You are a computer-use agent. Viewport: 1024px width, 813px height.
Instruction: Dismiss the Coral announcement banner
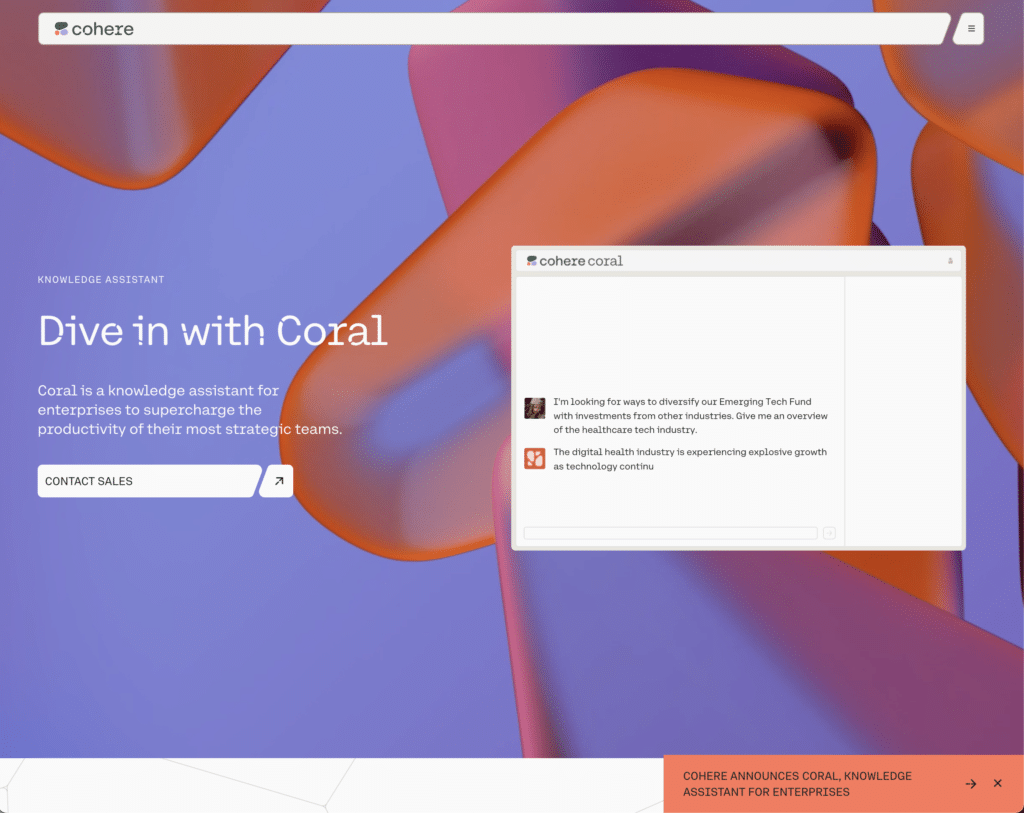[998, 783]
